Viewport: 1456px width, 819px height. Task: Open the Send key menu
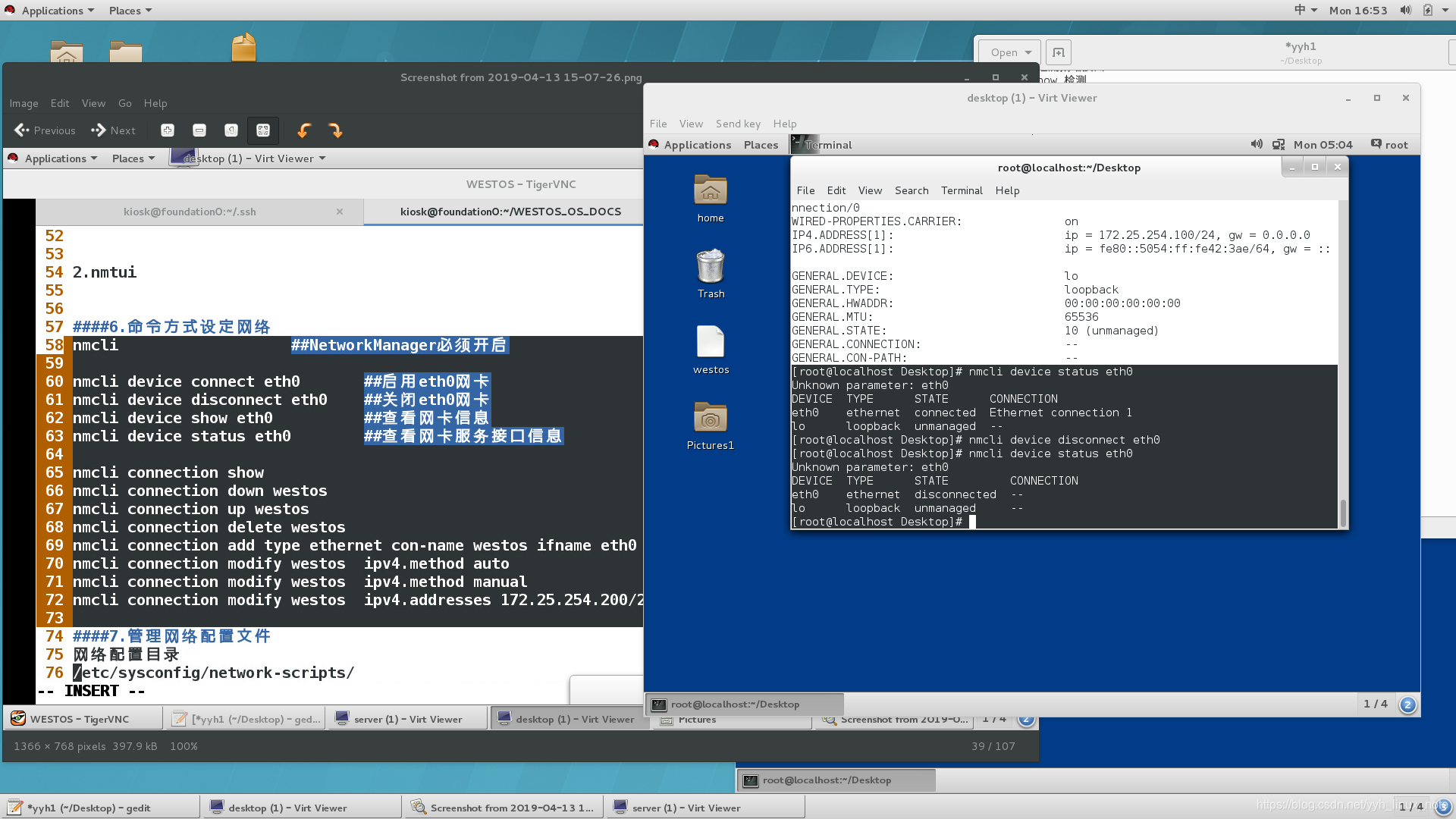tap(738, 124)
